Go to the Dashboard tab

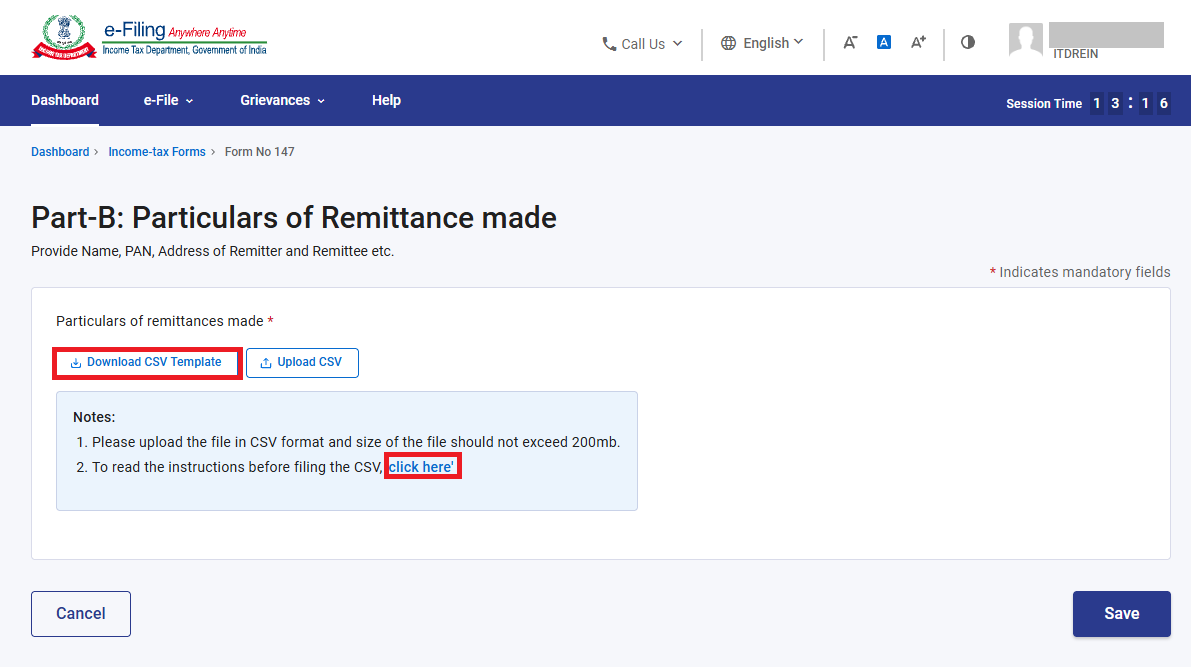pos(65,100)
